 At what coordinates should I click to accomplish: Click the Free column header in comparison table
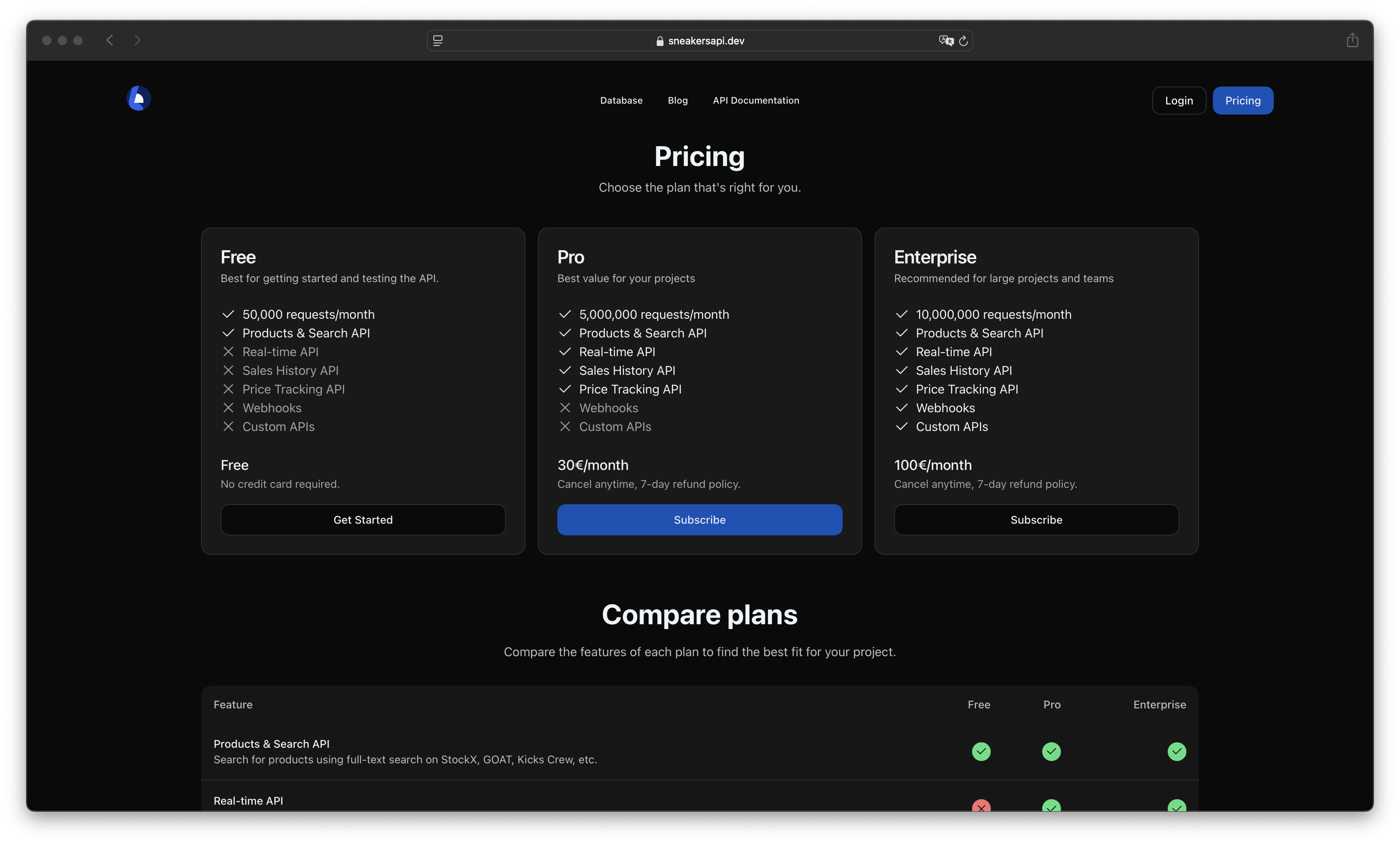[979, 704]
